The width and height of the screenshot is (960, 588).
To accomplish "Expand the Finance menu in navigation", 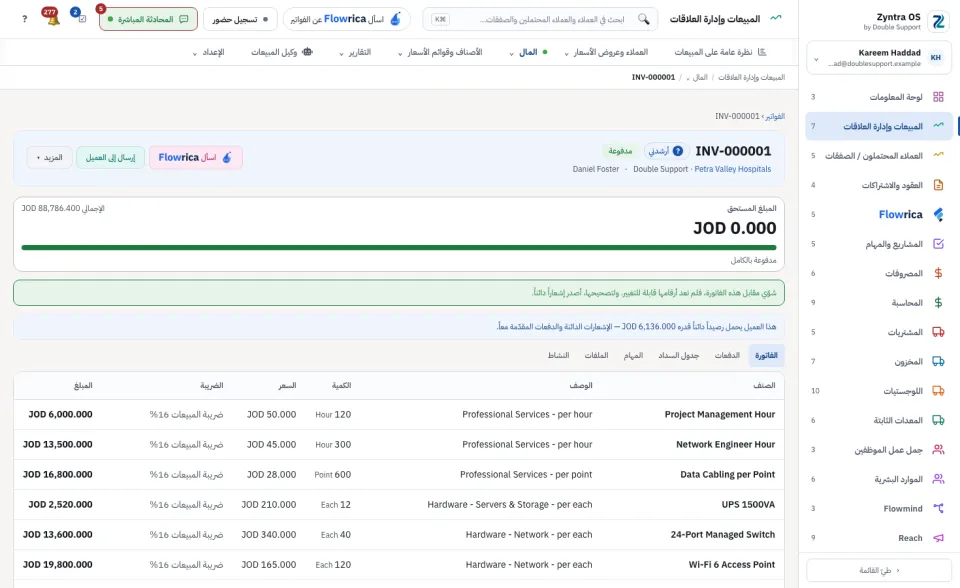I will click(x=528, y=52).
